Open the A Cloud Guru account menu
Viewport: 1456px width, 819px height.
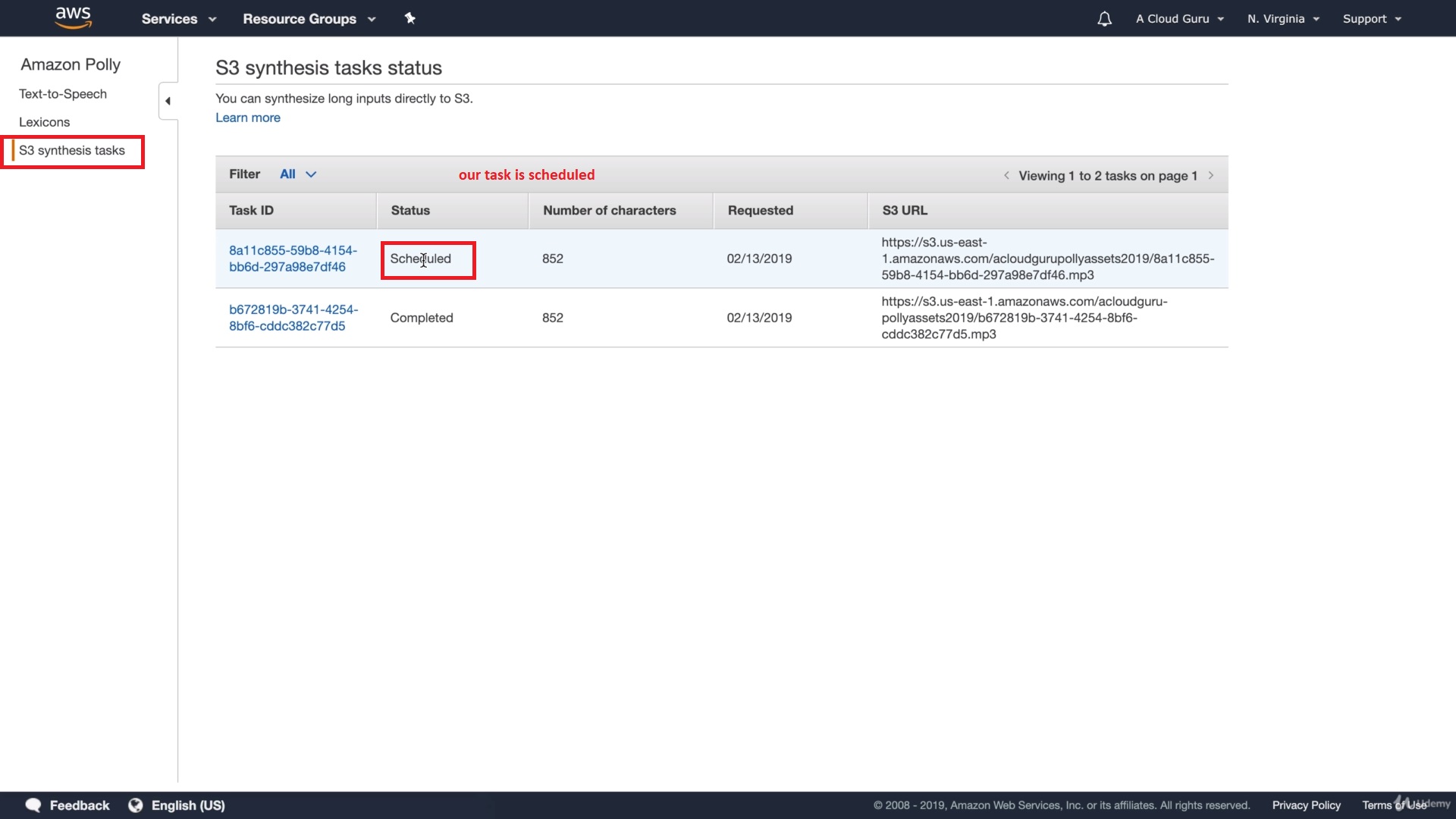1179,19
